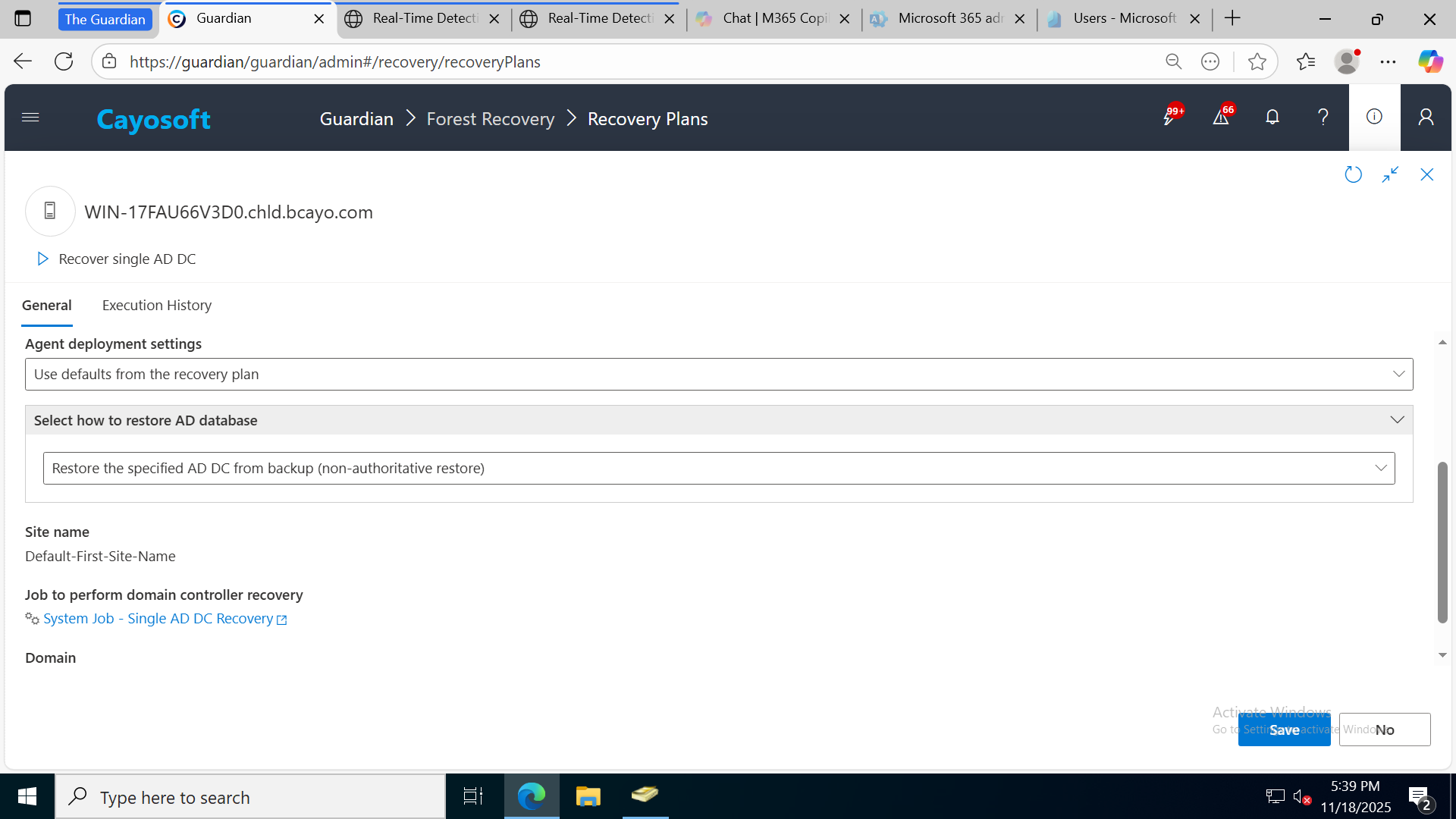The width and height of the screenshot is (1456, 819).
Task: Open the lightning bolt activity alerts icon
Action: (x=1170, y=118)
